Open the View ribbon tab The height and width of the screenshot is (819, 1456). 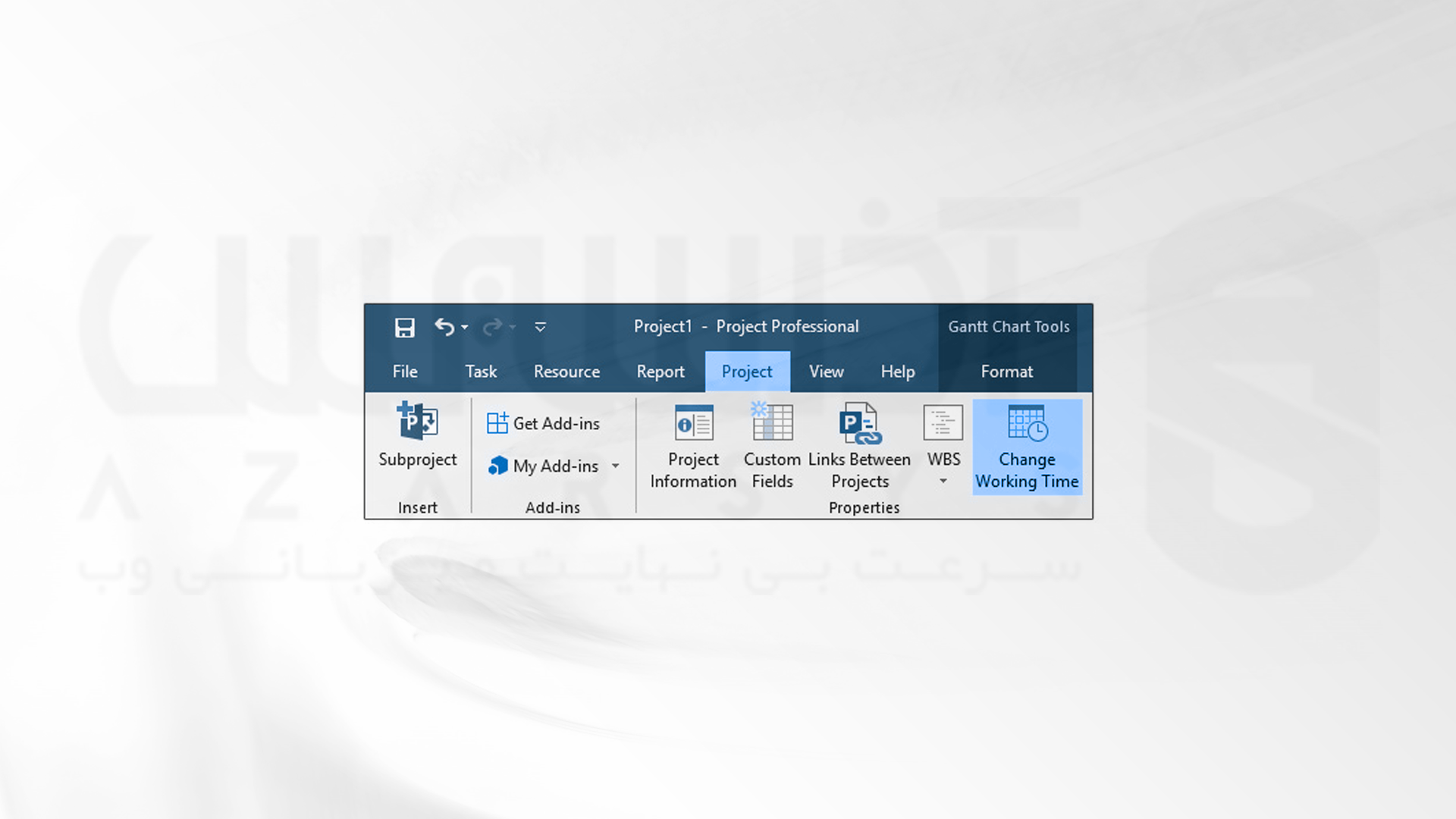[x=826, y=371]
